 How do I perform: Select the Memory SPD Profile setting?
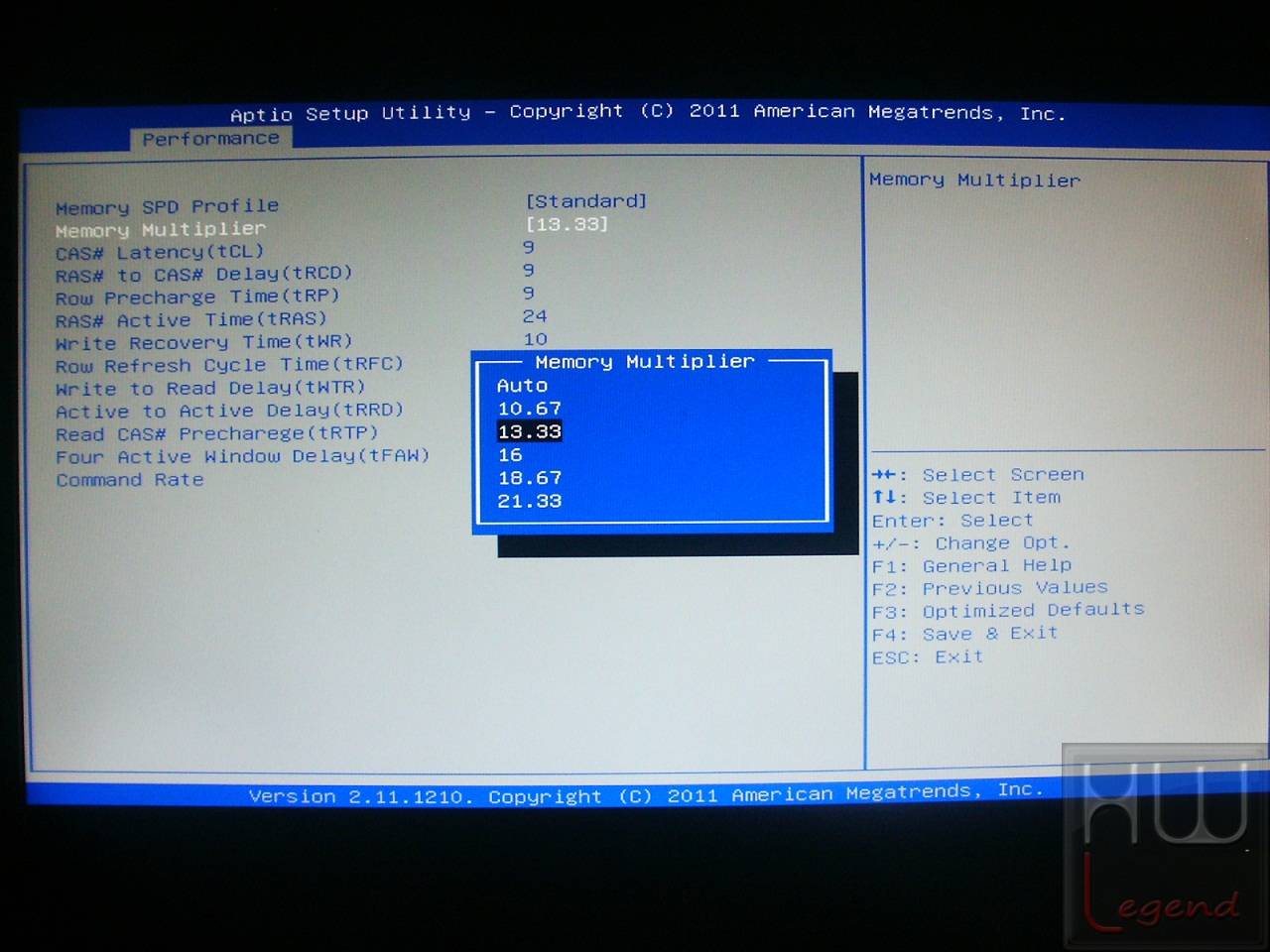click(167, 206)
